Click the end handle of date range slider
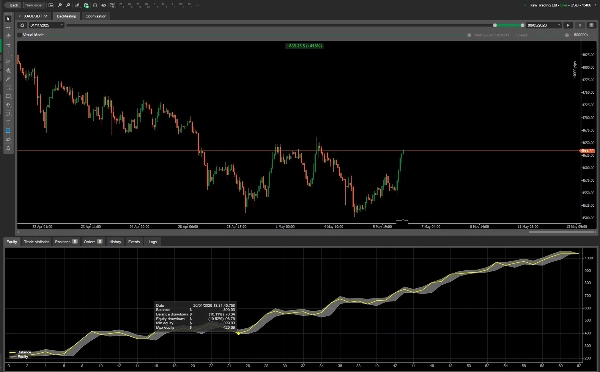 coord(522,25)
